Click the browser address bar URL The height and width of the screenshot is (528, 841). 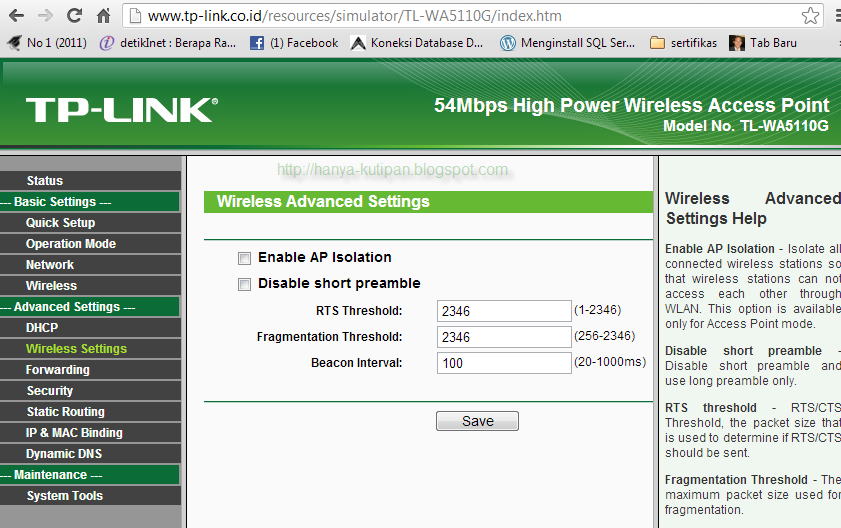[x=355, y=16]
